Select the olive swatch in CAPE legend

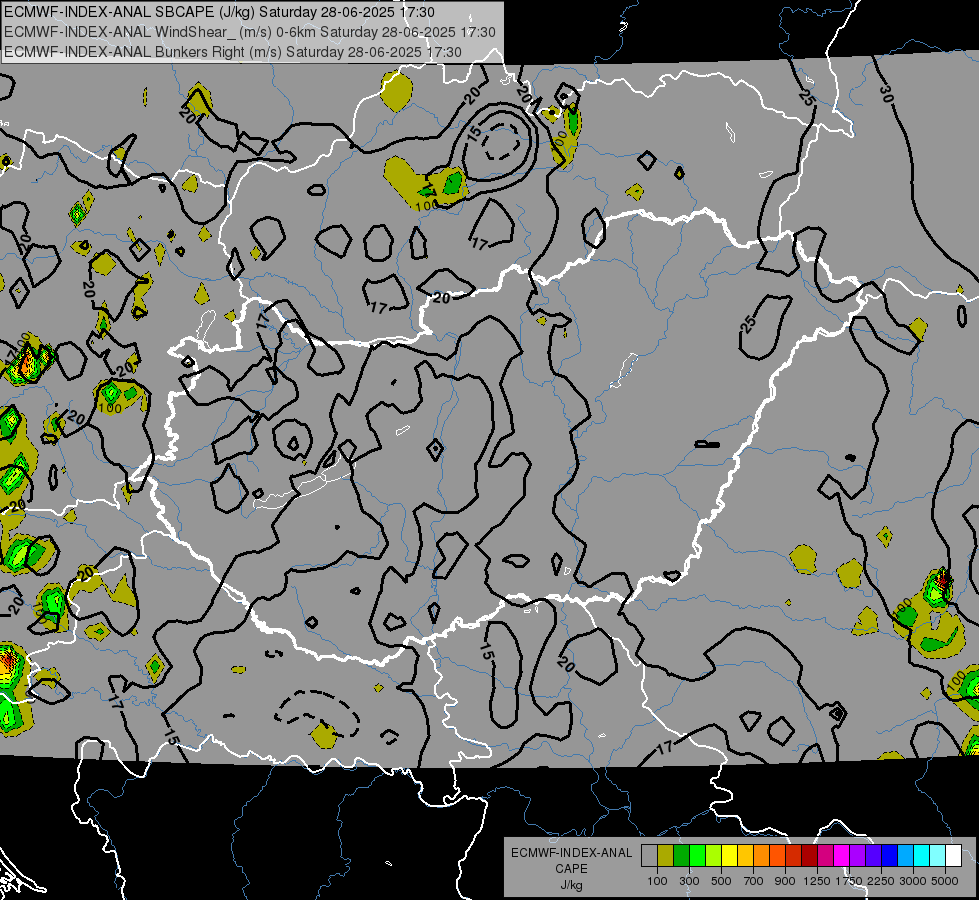(665, 856)
